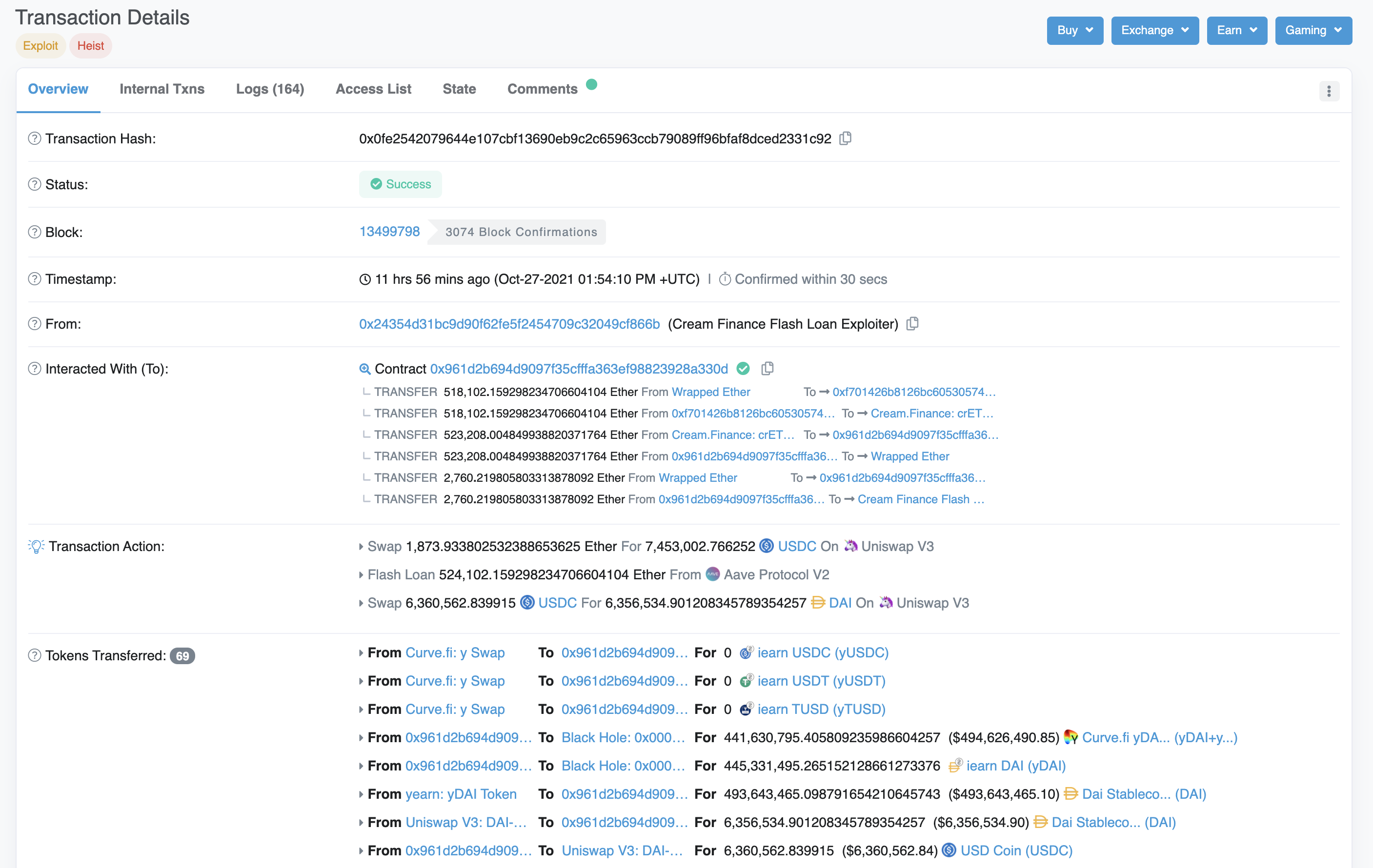Open Uniswap V3: DAI sender link
The height and width of the screenshot is (868, 1373).
pos(466,823)
